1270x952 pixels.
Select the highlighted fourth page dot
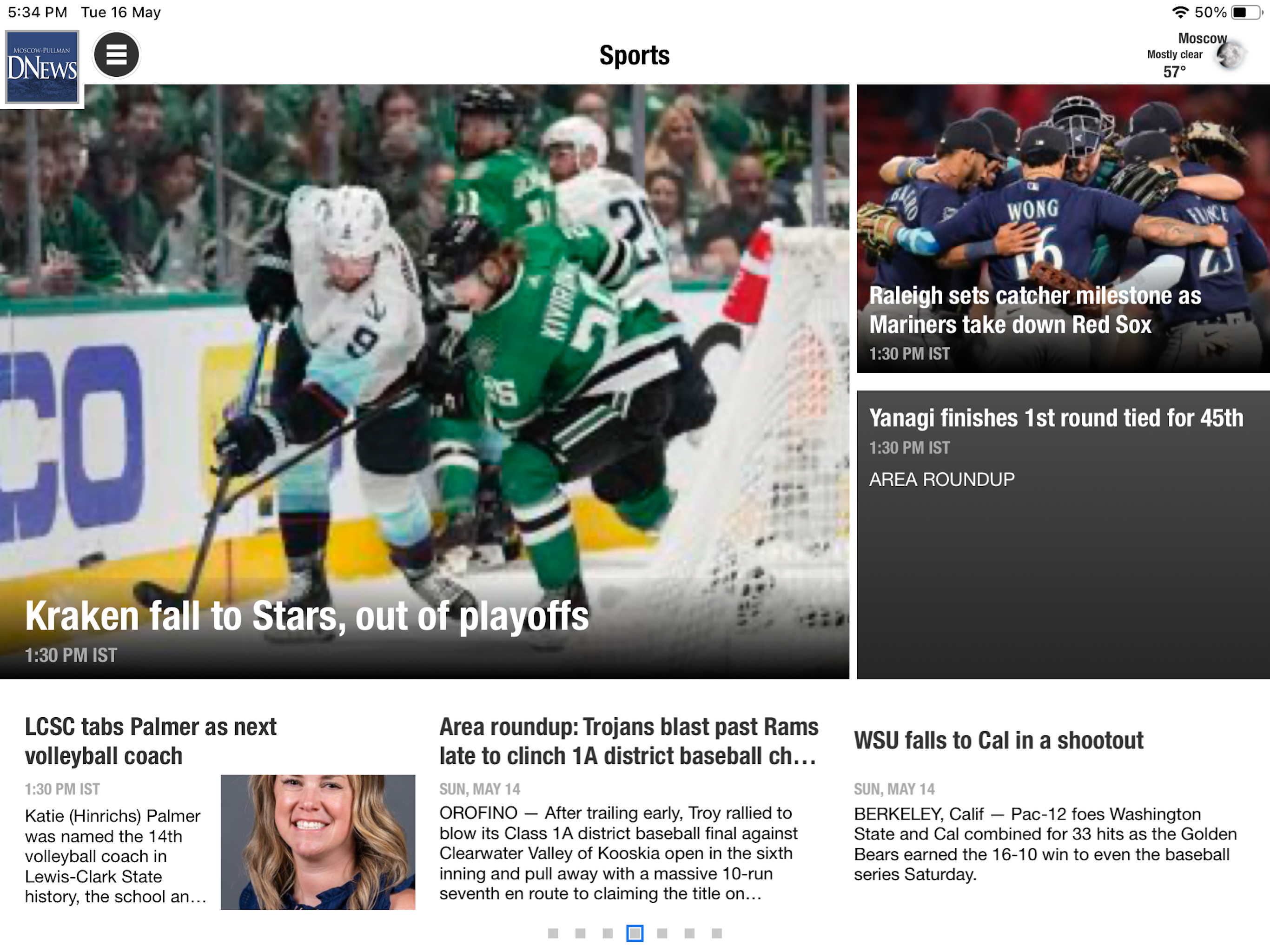(x=635, y=933)
